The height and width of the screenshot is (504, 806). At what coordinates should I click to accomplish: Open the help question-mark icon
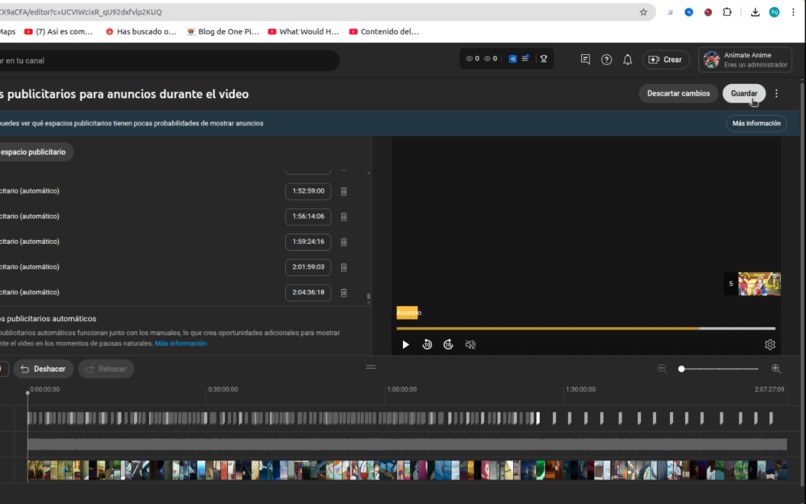(607, 60)
